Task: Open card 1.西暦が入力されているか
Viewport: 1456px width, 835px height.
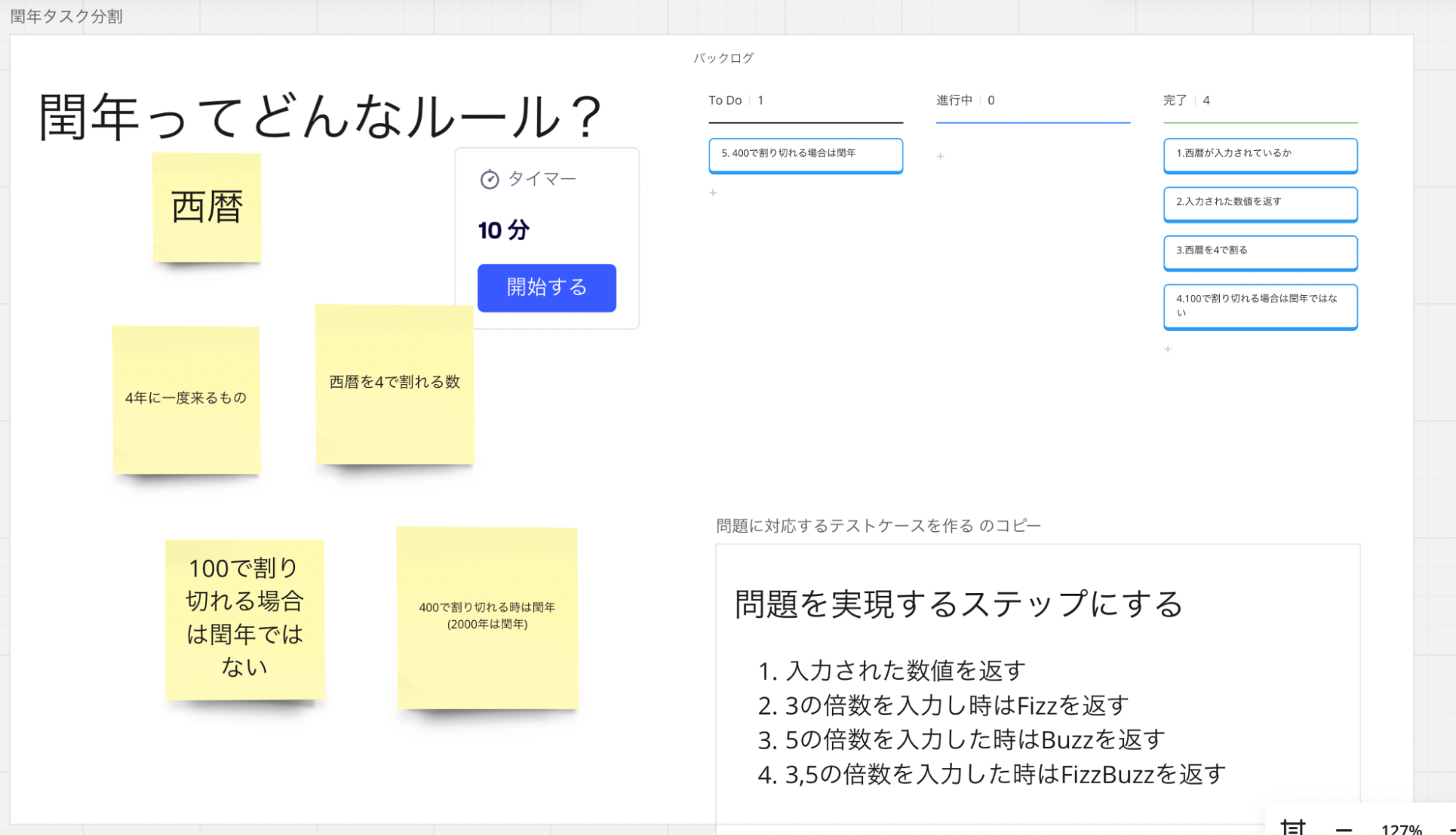Action: tap(1259, 154)
